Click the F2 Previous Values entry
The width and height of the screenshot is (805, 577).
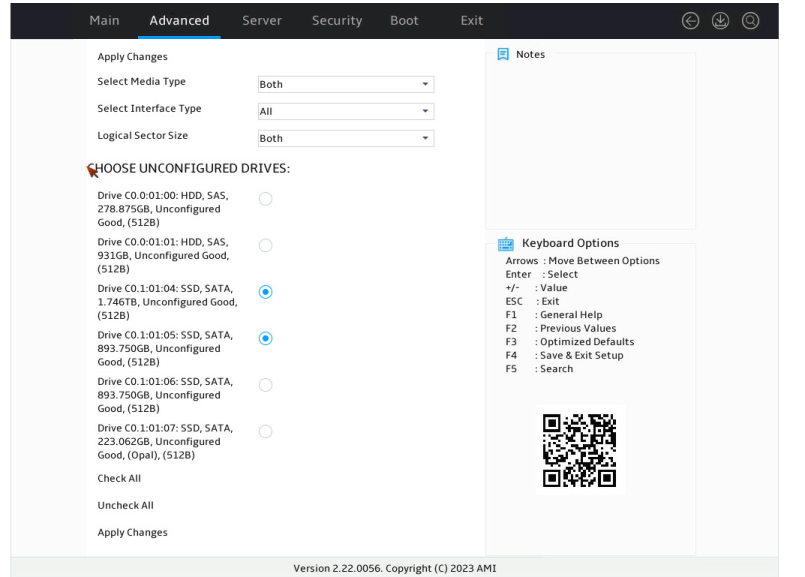point(561,329)
